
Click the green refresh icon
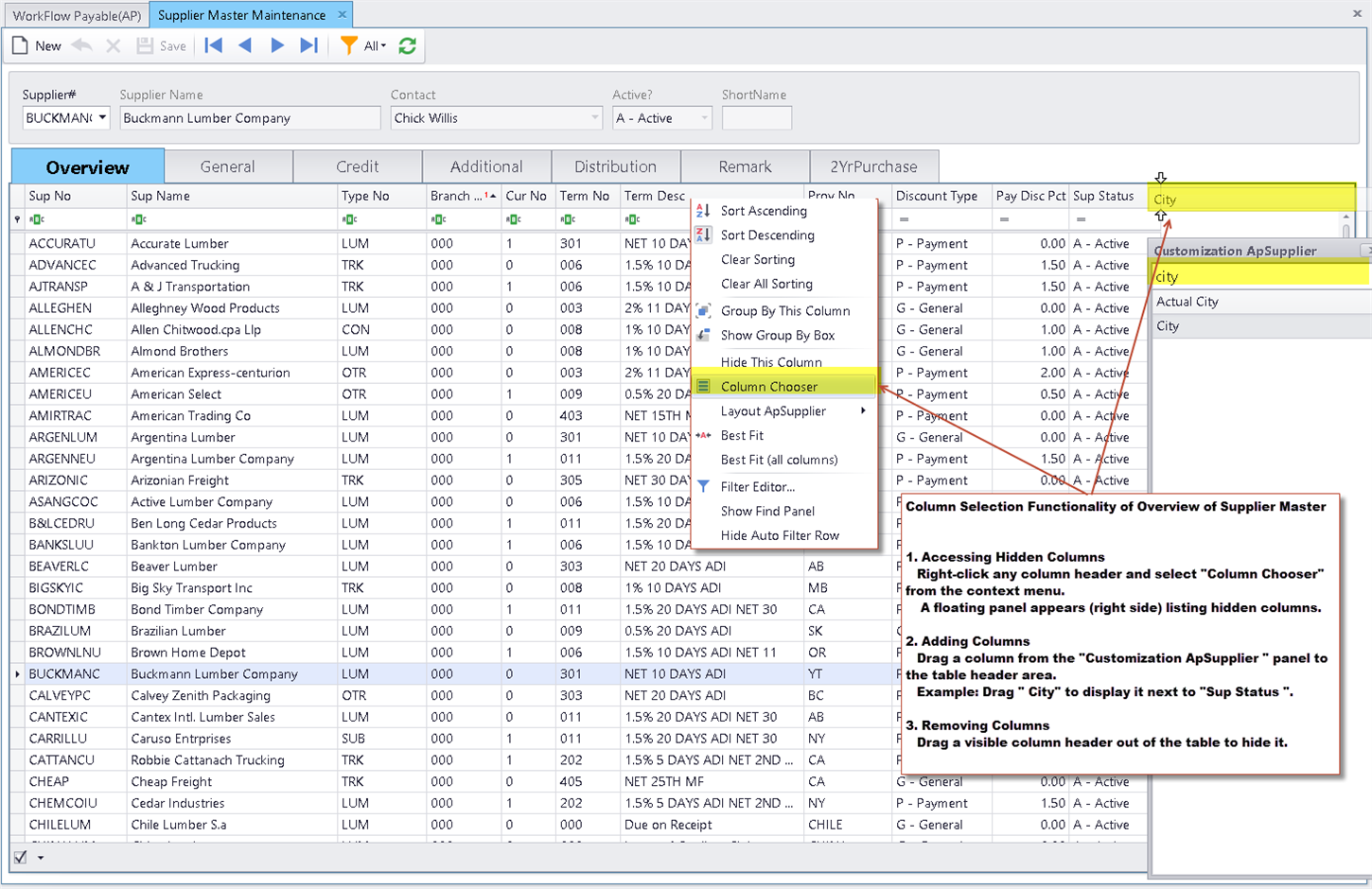pos(408,45)
